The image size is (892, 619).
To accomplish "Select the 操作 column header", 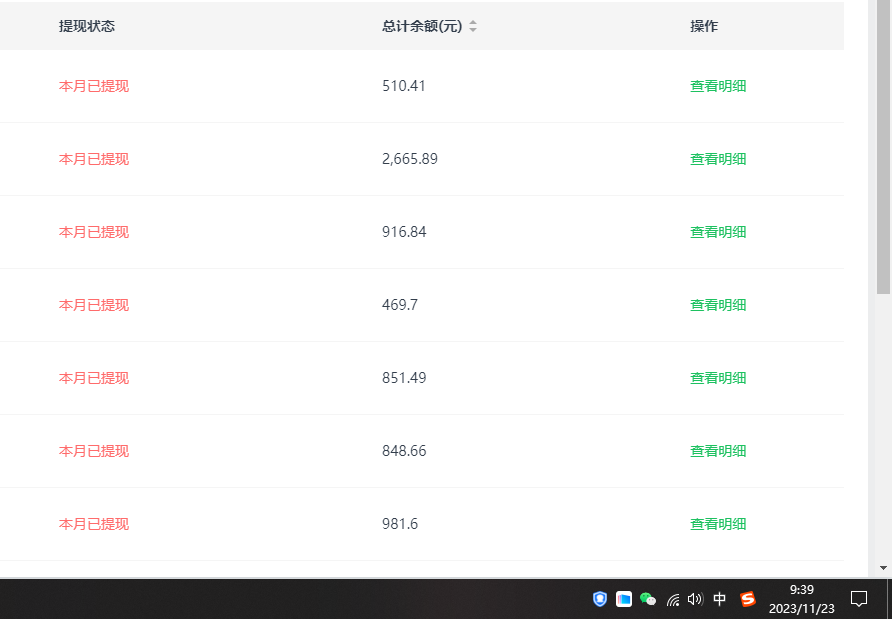I will tap(703, 25).
